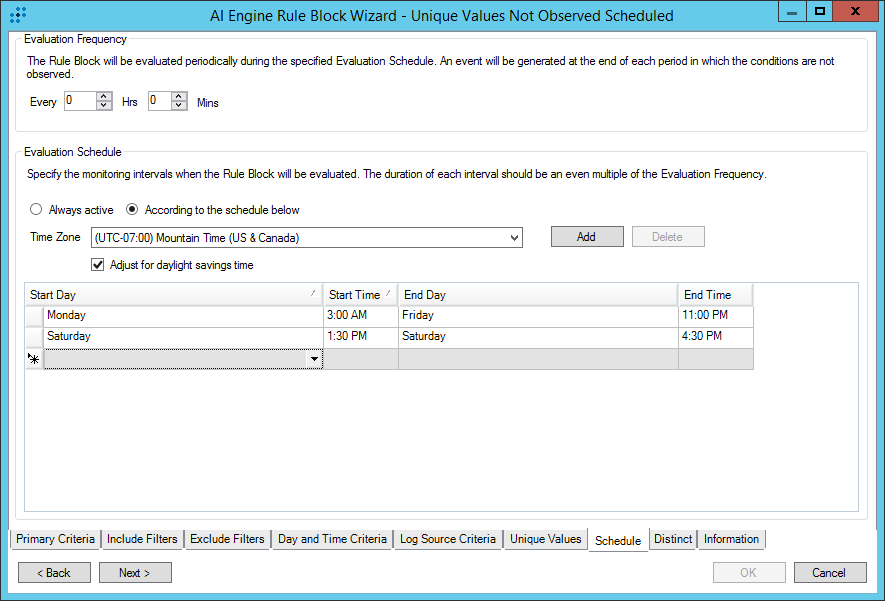Image resolution: width=885 pixels, height=601 pixels.
Task: Click the Add schedule button
Action: coord(587,237)
